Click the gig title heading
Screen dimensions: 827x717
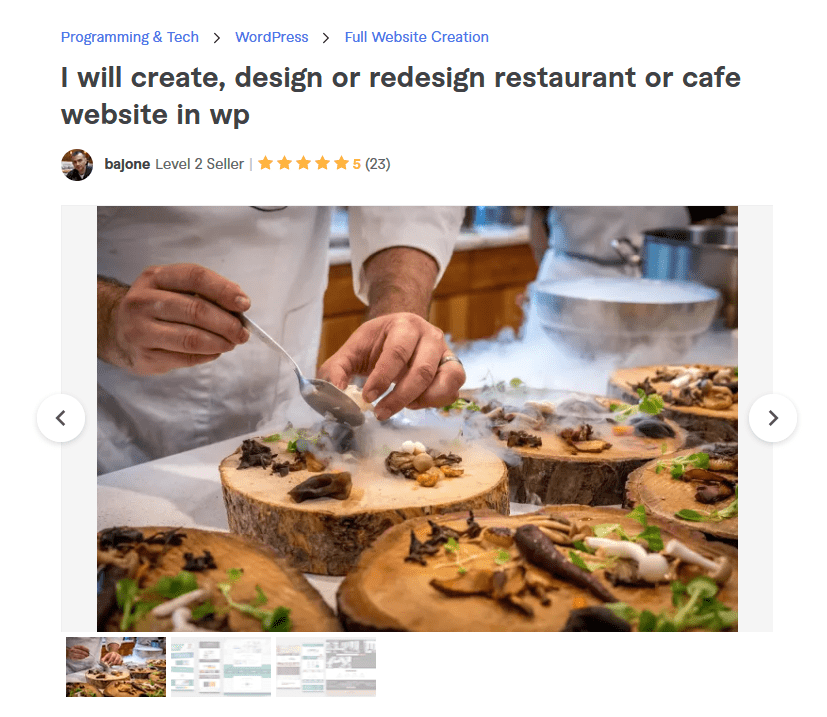[401, 96]
